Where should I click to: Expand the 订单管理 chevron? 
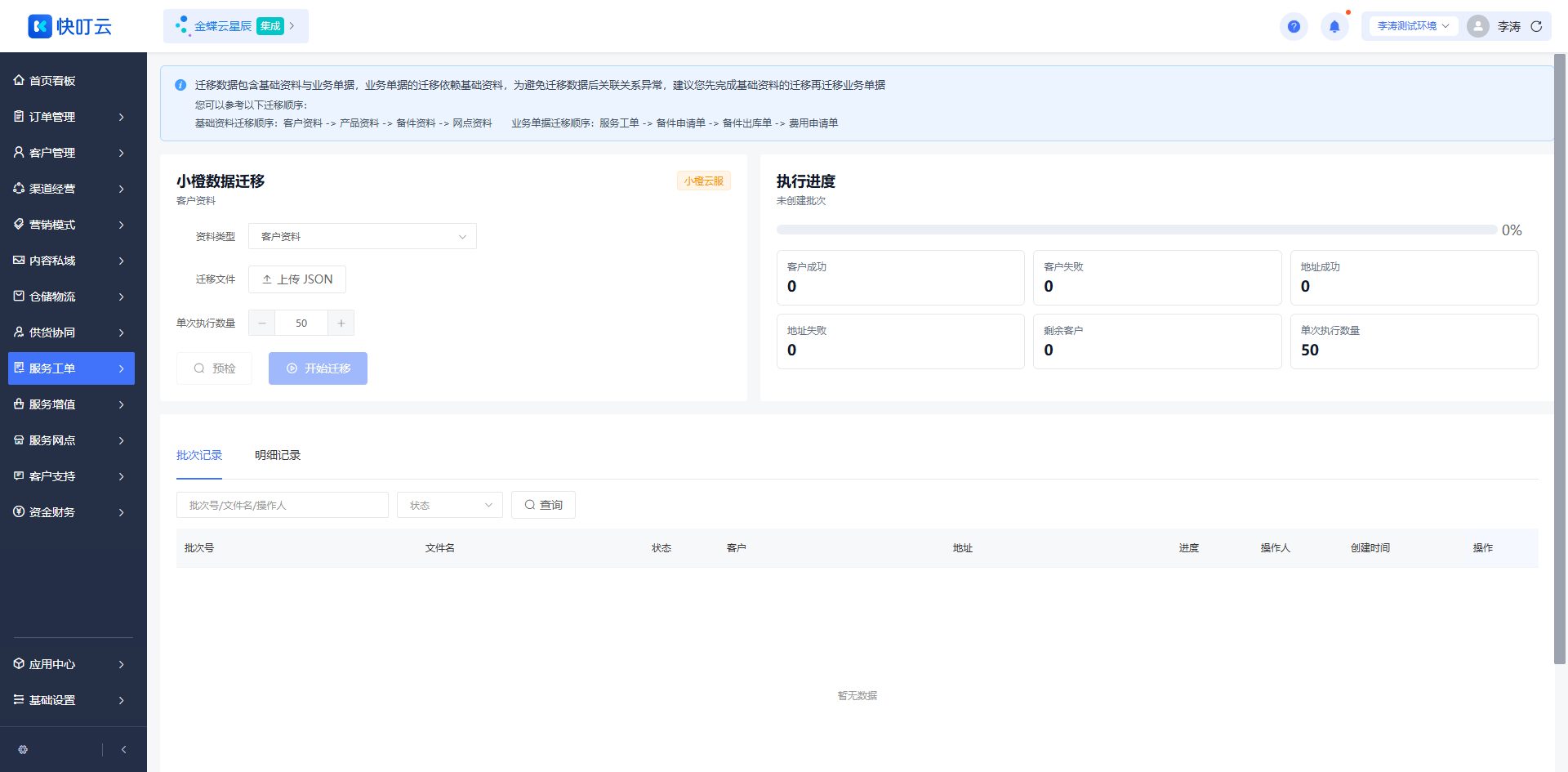(x=121, y=117)
